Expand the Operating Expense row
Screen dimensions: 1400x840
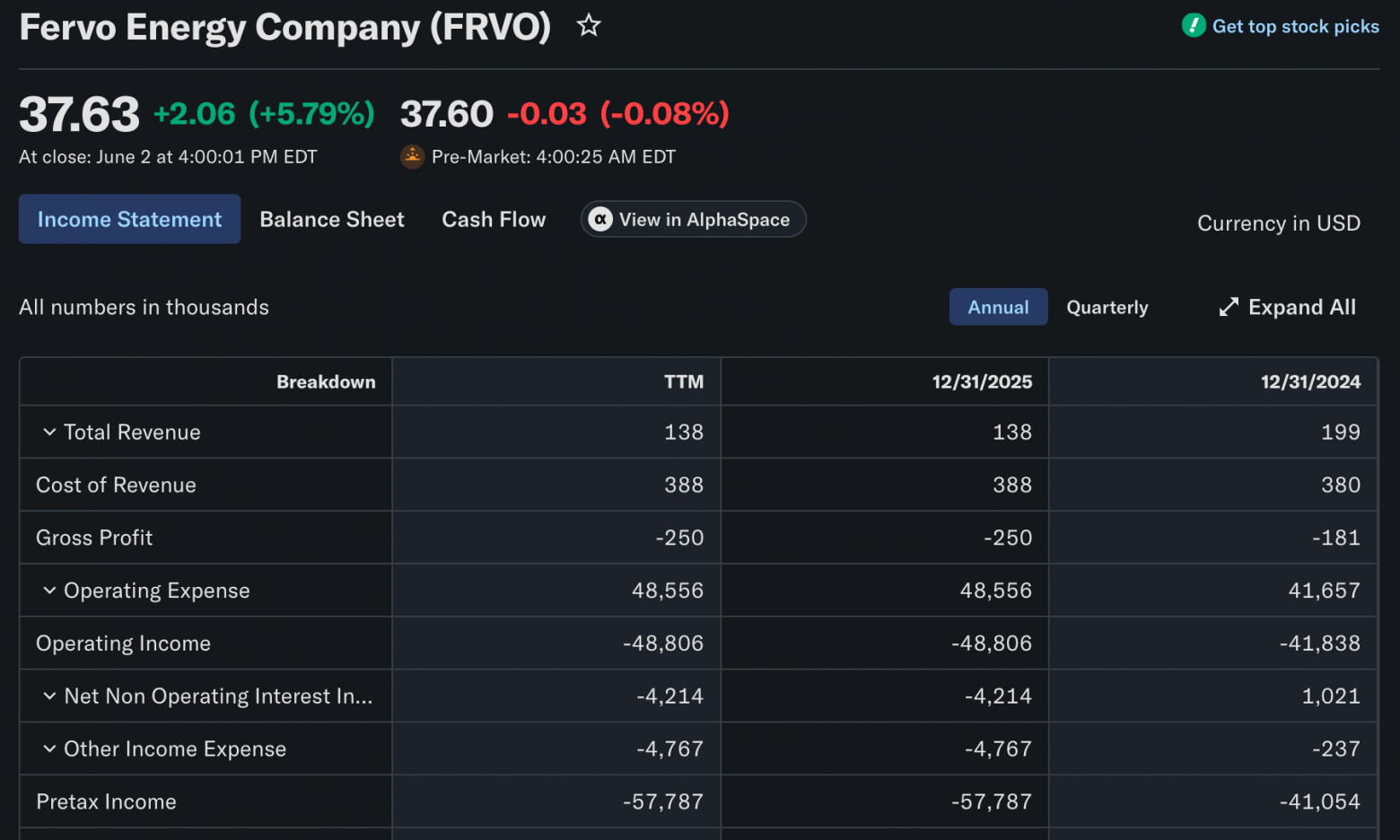pos(49,591)
